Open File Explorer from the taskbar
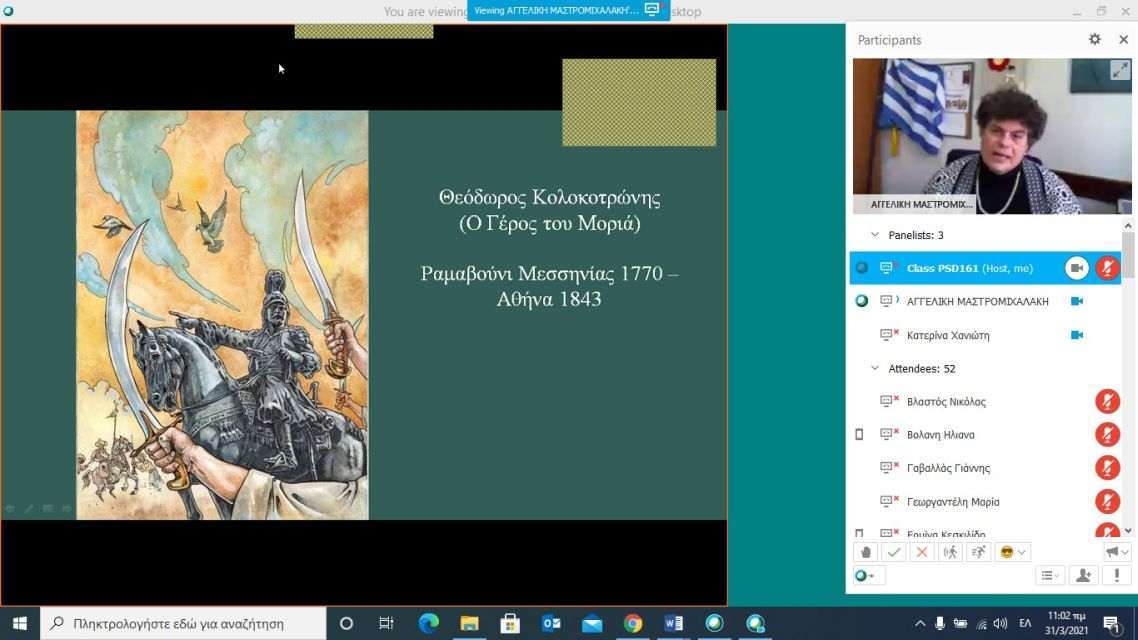Screen dimensions: 1138x640 (x=469, y=623)
